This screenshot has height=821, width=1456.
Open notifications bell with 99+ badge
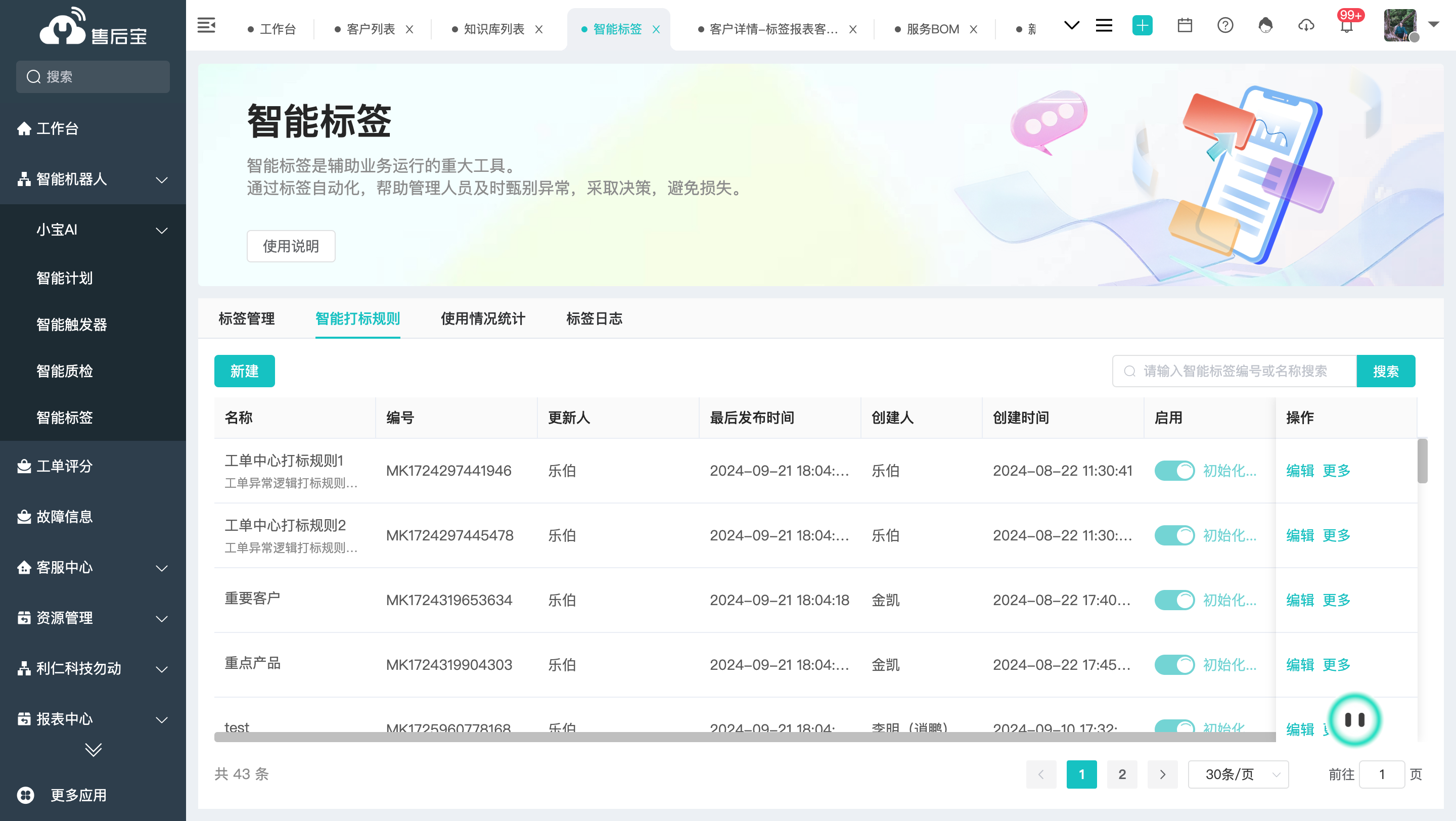tap(1347, 25)
